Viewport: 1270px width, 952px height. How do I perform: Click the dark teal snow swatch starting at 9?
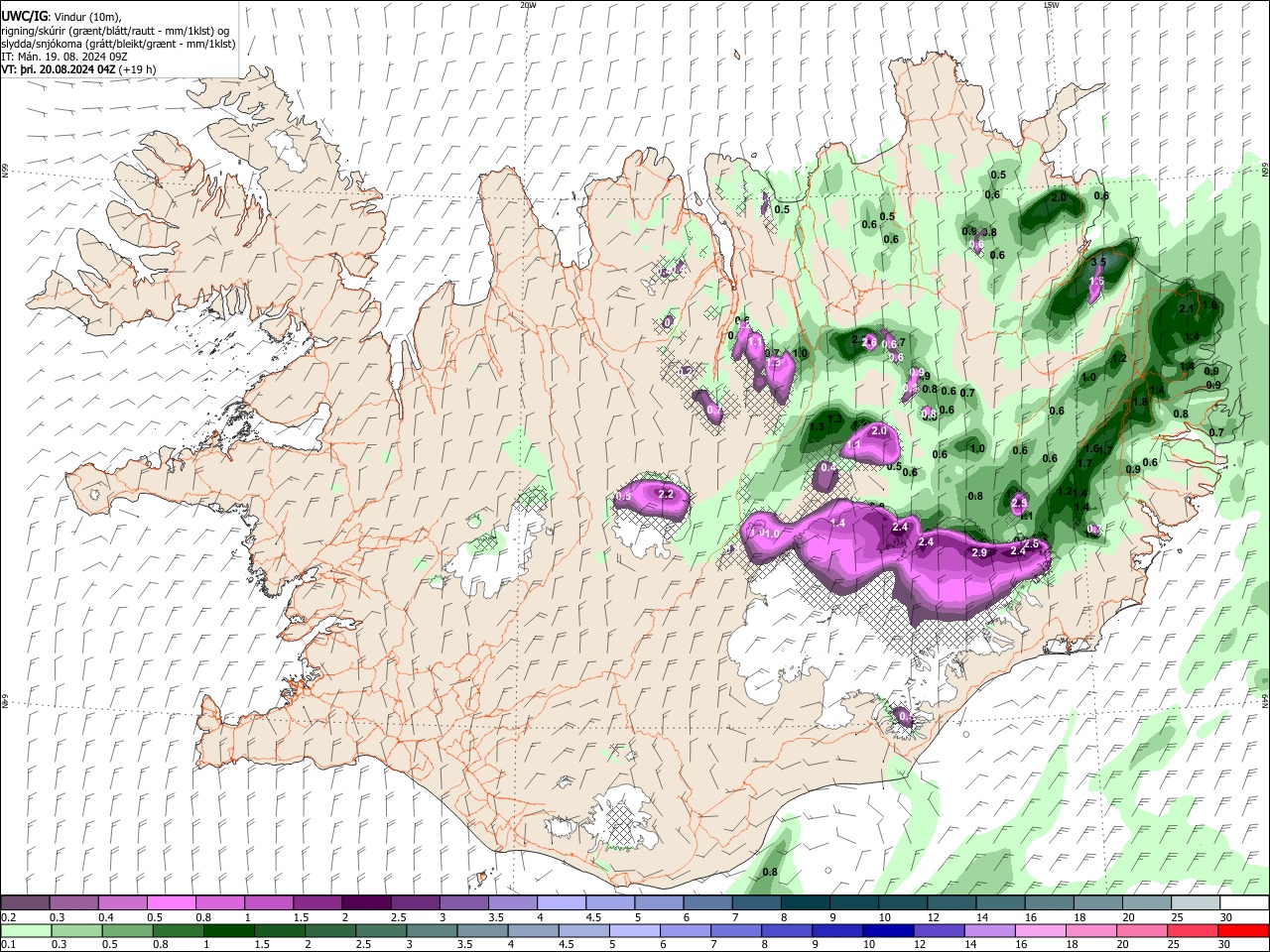(x=853, y=902)
